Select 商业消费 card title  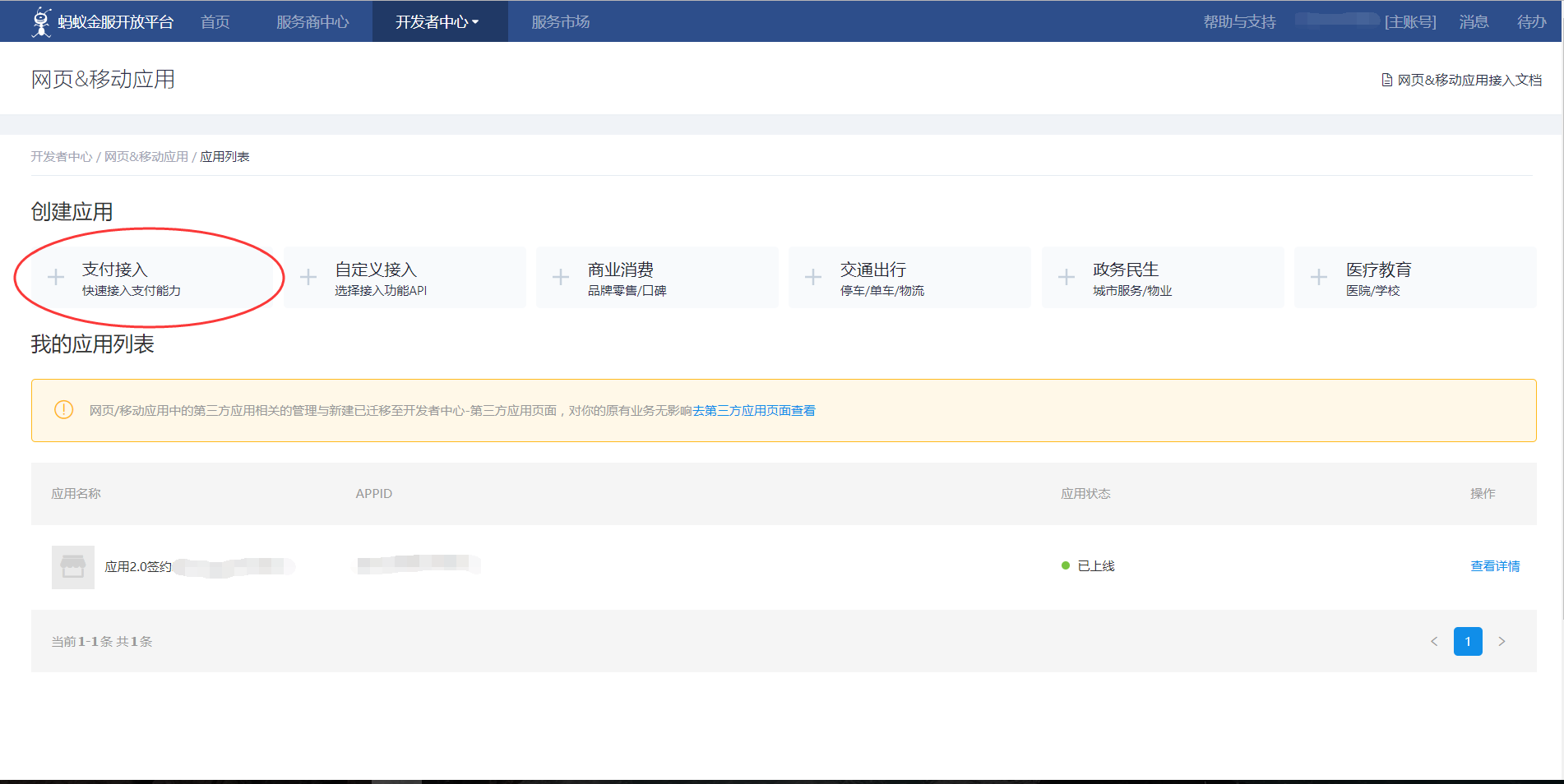coord(621,270)
